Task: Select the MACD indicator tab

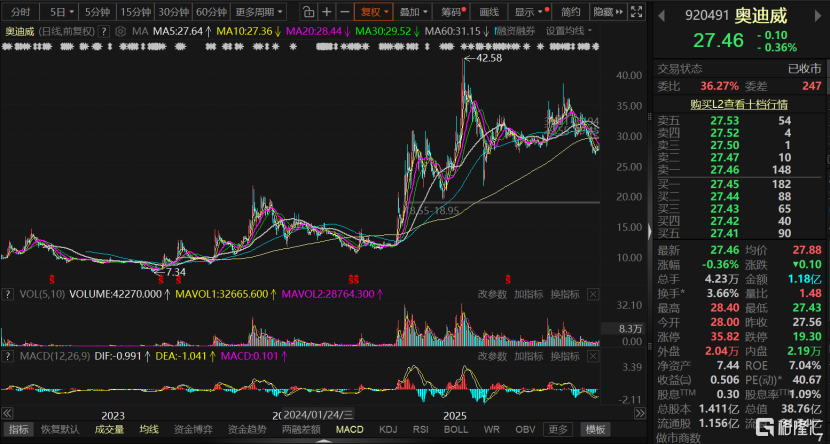Action: 349,429
